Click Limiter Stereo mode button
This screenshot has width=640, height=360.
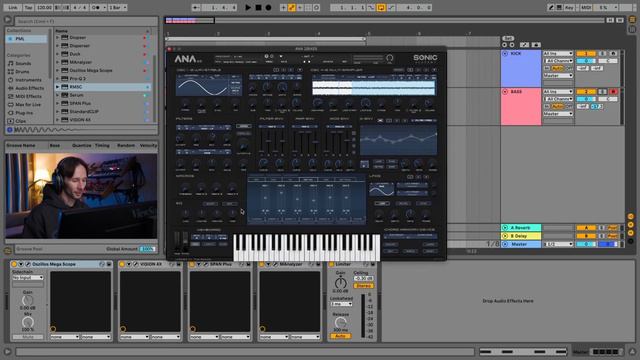363,286
